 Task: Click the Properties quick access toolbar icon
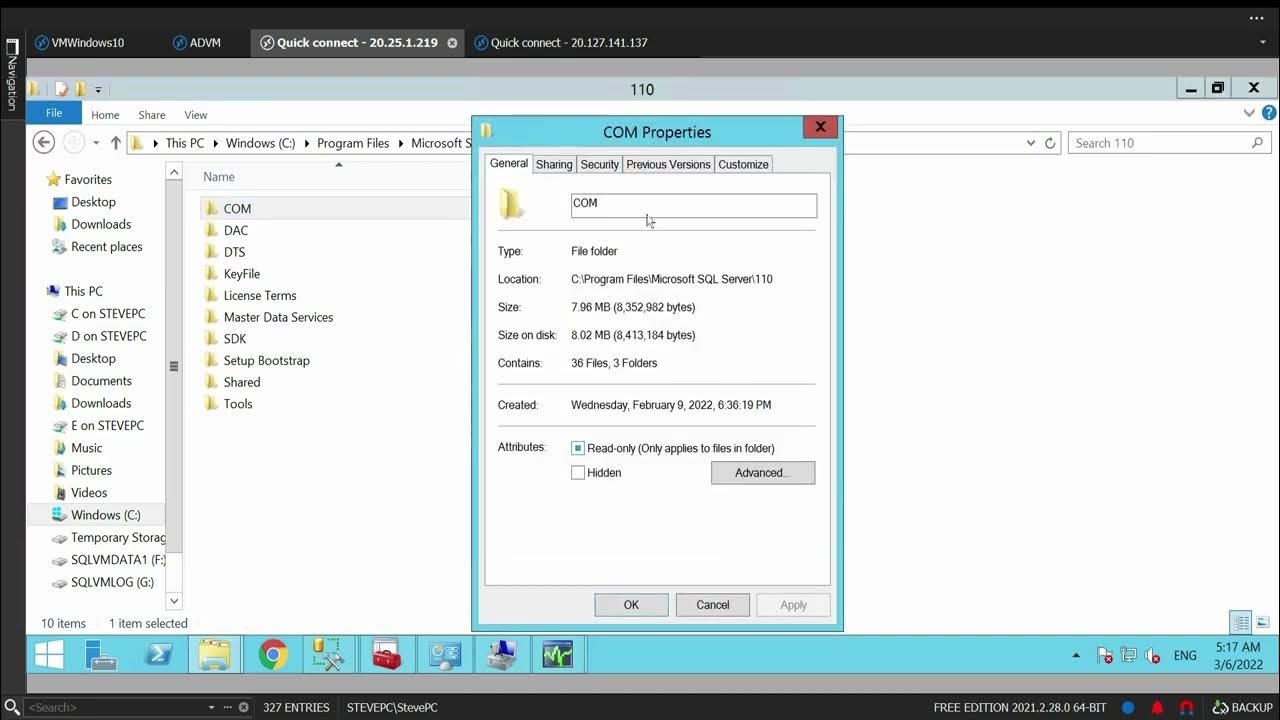tap(61, 89)
